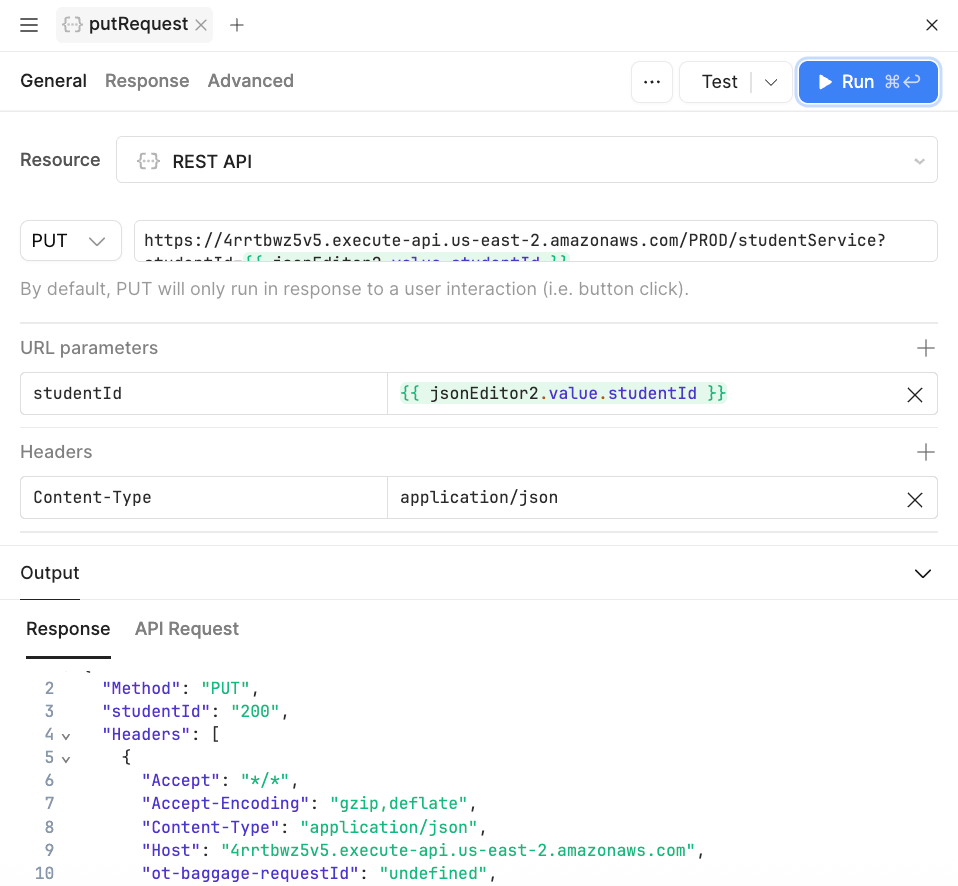
Task: Remove the studentId URL parameter
Action: click(914, 395)
